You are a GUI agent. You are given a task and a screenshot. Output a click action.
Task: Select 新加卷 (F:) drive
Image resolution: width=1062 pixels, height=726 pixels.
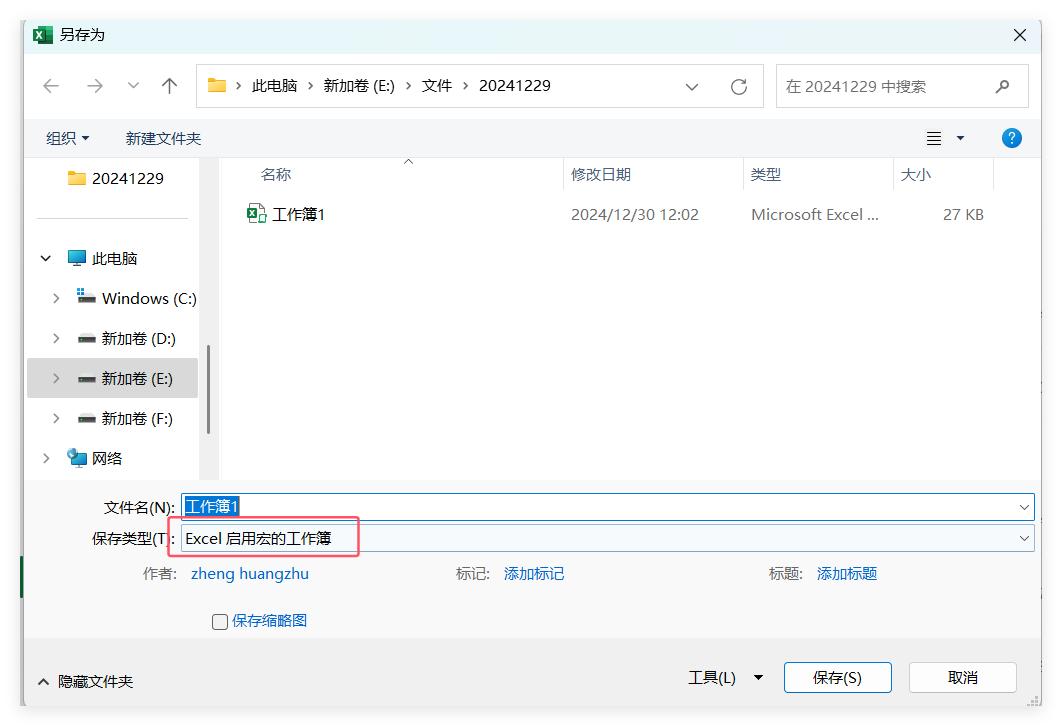click(x=125, y=419)
